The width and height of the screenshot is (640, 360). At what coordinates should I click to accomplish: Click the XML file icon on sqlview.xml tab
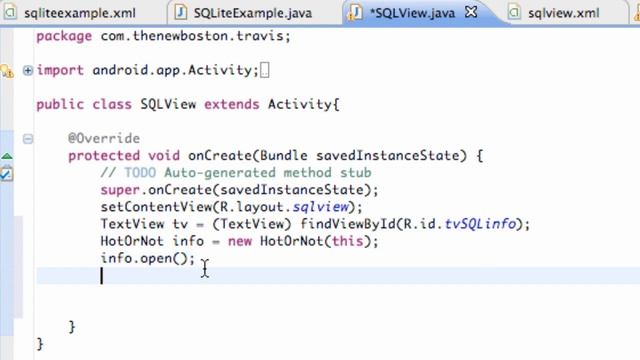514,13
